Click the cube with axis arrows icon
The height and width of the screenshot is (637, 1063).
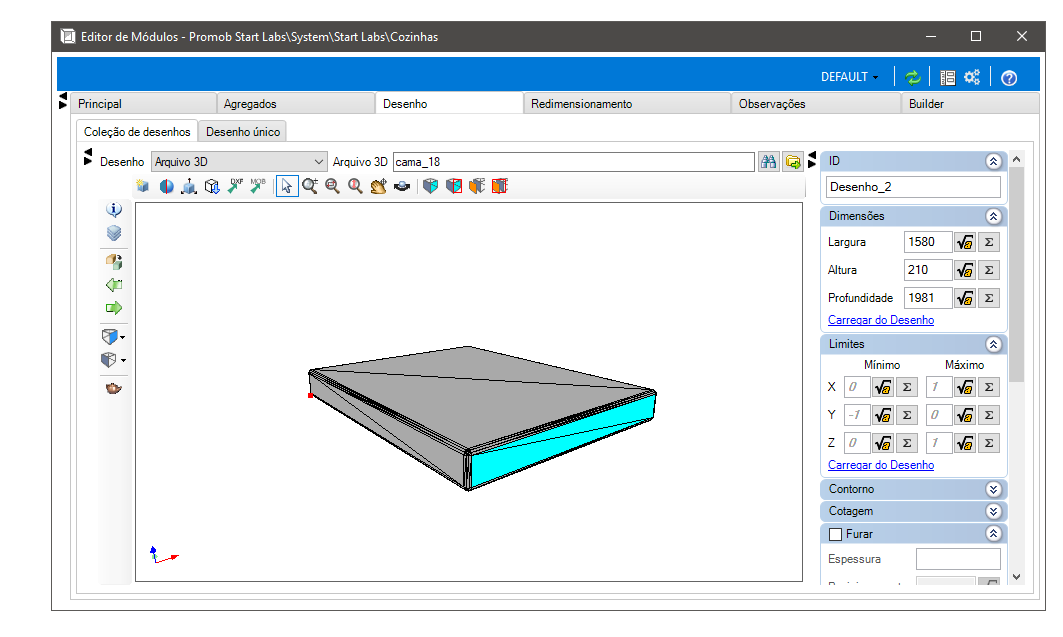click(x=189, y=186)
